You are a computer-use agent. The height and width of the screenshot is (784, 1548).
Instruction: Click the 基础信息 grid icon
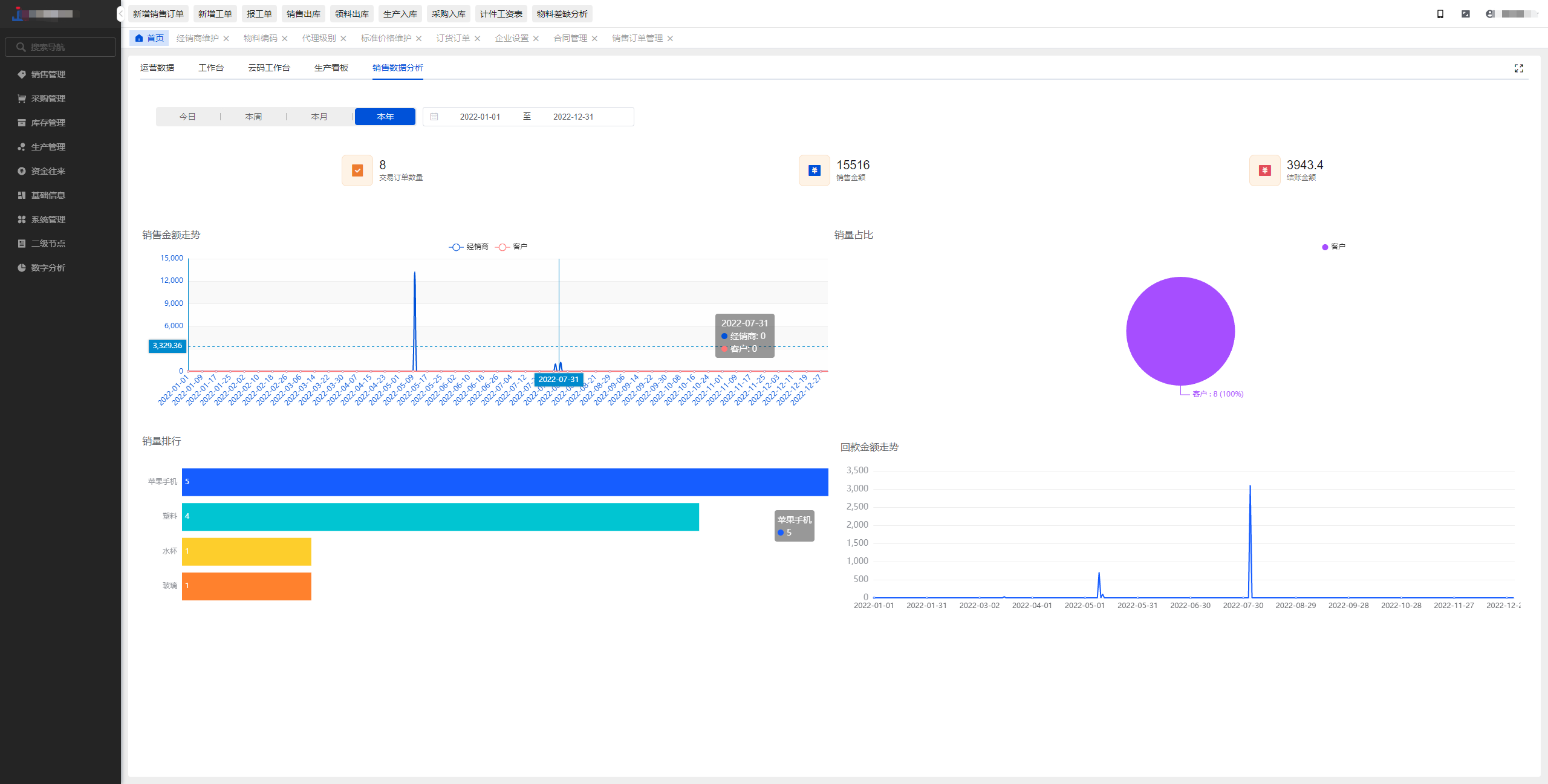pyautogui.click(x=22, y=195)
